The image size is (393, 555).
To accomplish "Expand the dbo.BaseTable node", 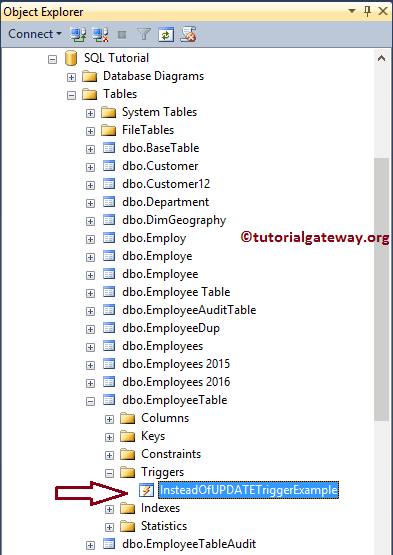I will tap(91, 149).
